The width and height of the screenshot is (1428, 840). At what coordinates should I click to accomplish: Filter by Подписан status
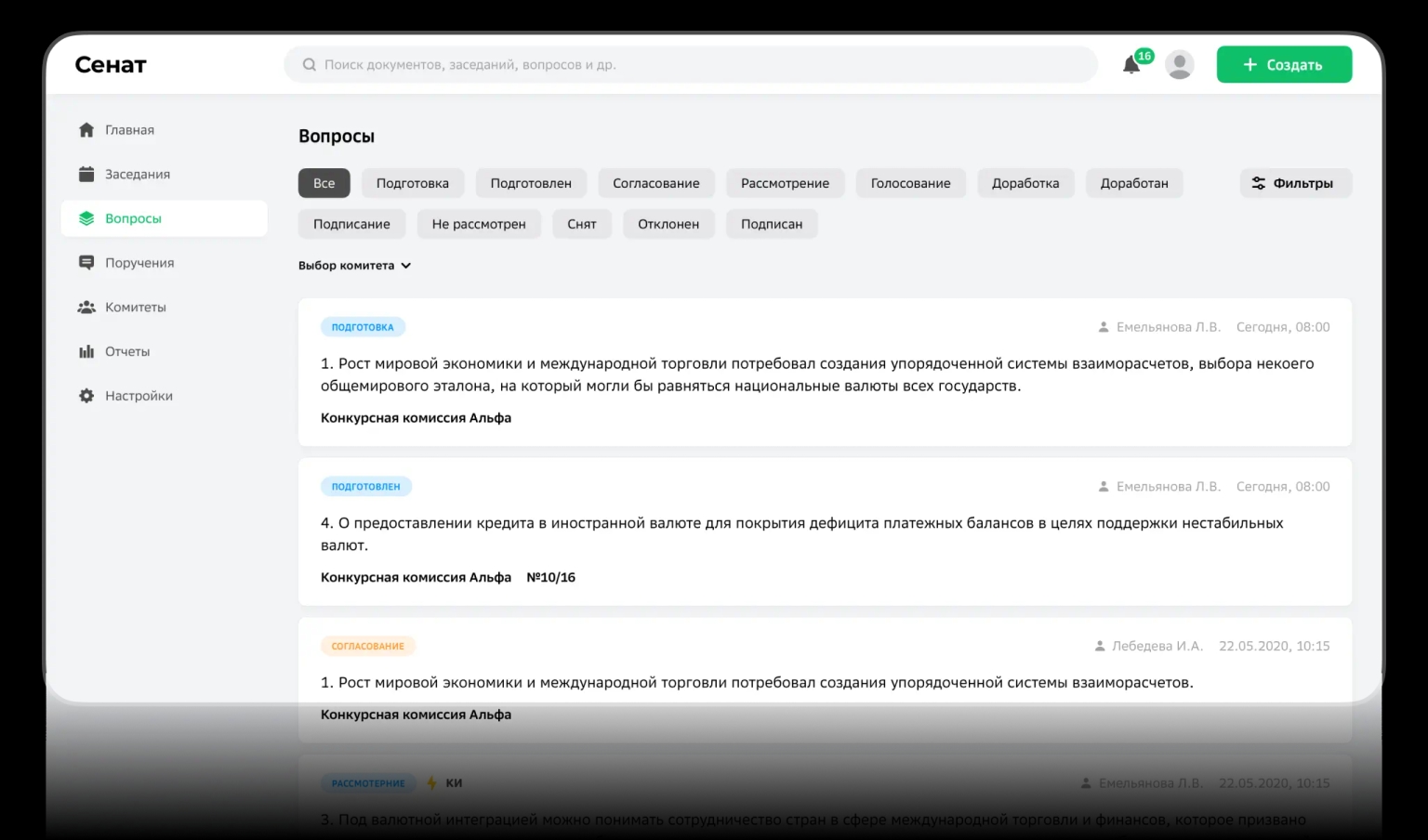(772, 224)
